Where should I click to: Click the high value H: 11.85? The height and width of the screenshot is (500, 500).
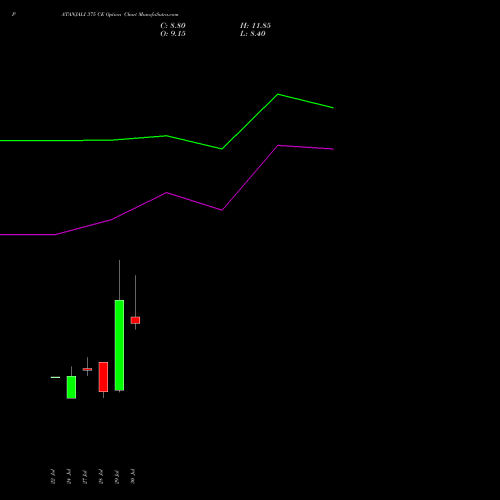coord(255,26)
